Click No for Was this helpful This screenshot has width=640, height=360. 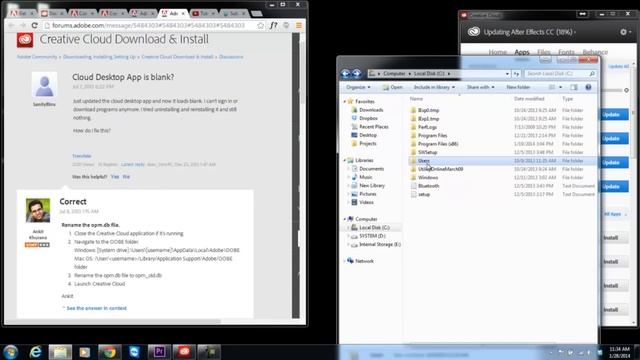(x=126, y=177)
